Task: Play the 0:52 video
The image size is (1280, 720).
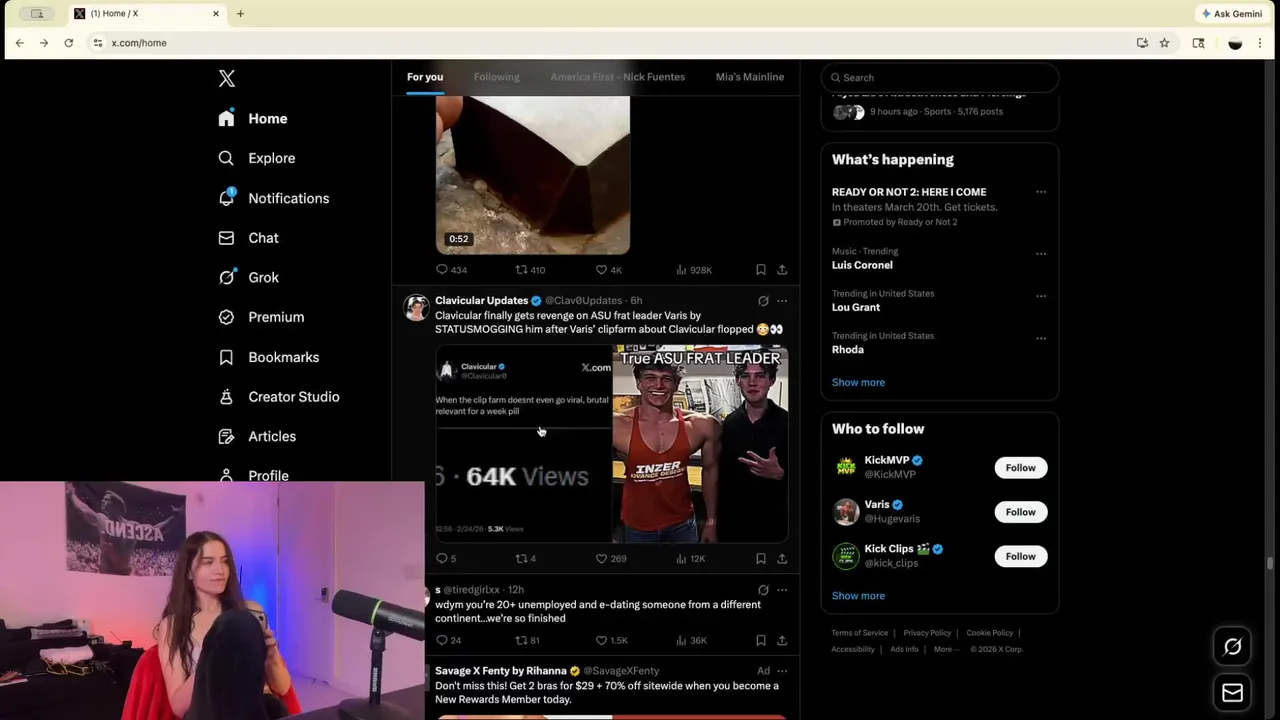Action: 533,175
